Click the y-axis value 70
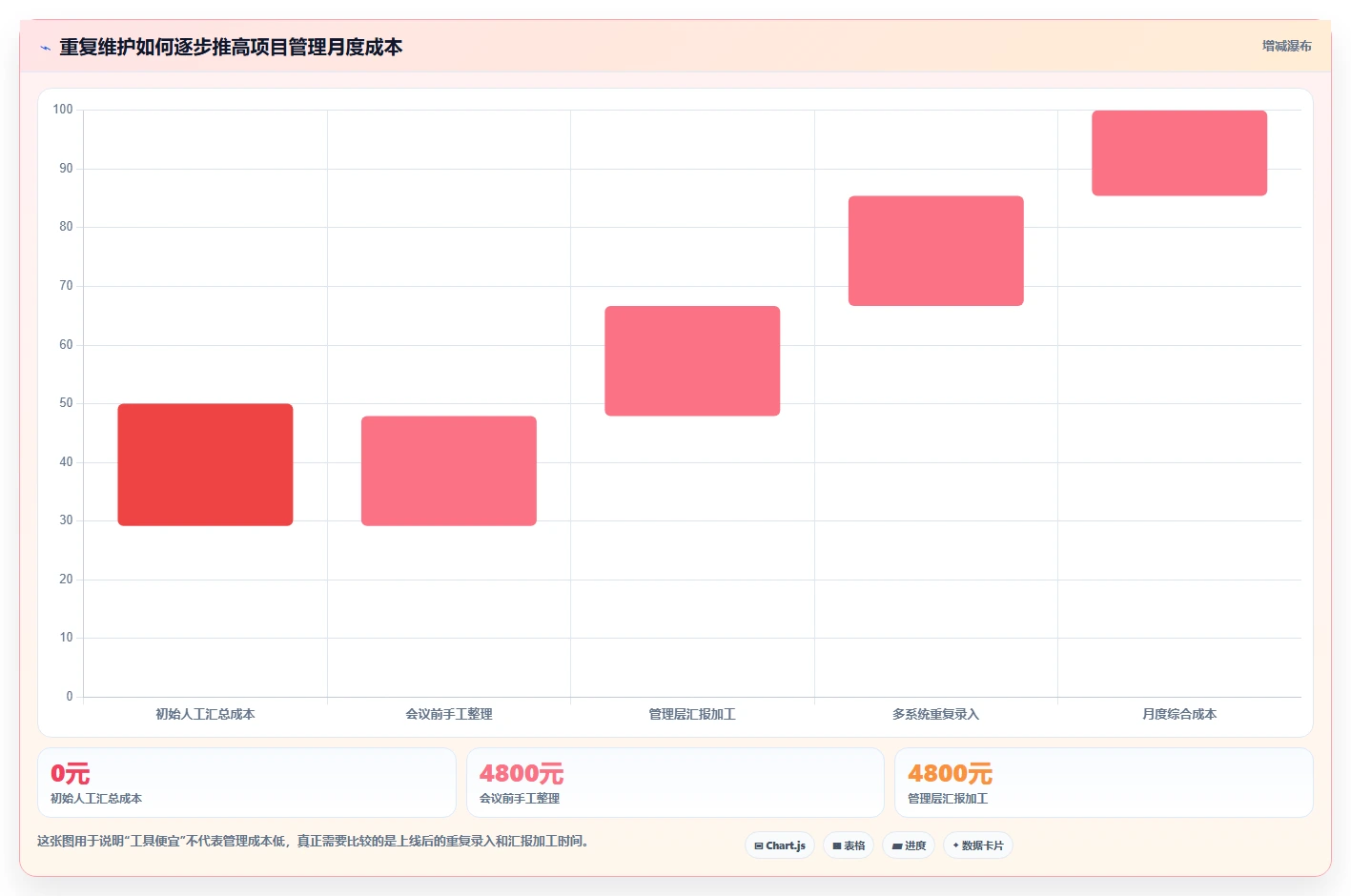The width and height of the screenshot is (1351, 896). tap(66, 286)
